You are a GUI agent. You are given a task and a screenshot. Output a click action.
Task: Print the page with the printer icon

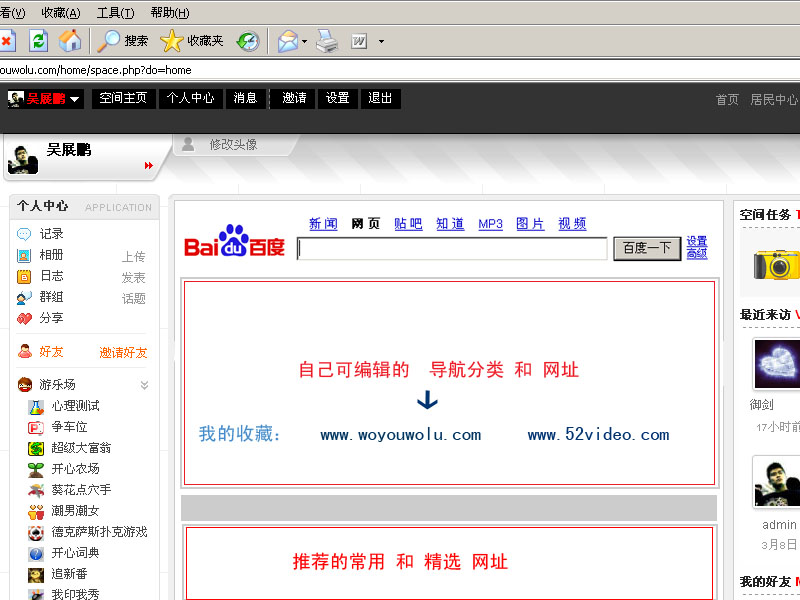(x=327, y=41)
